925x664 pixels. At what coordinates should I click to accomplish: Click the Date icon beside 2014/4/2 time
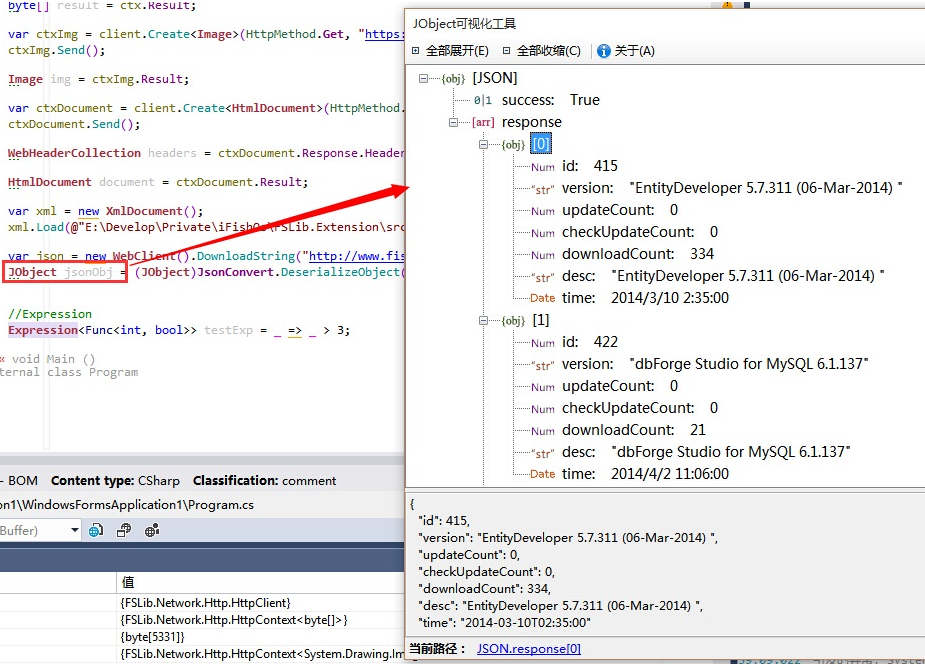tap(543, 474)
